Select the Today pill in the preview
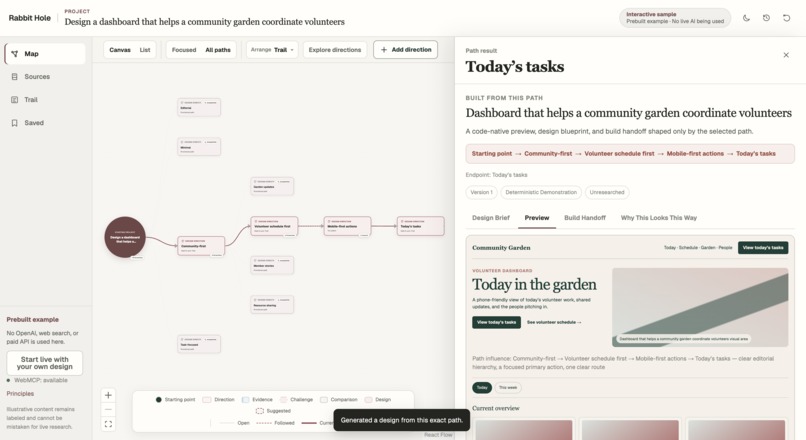 coord(482,388)
